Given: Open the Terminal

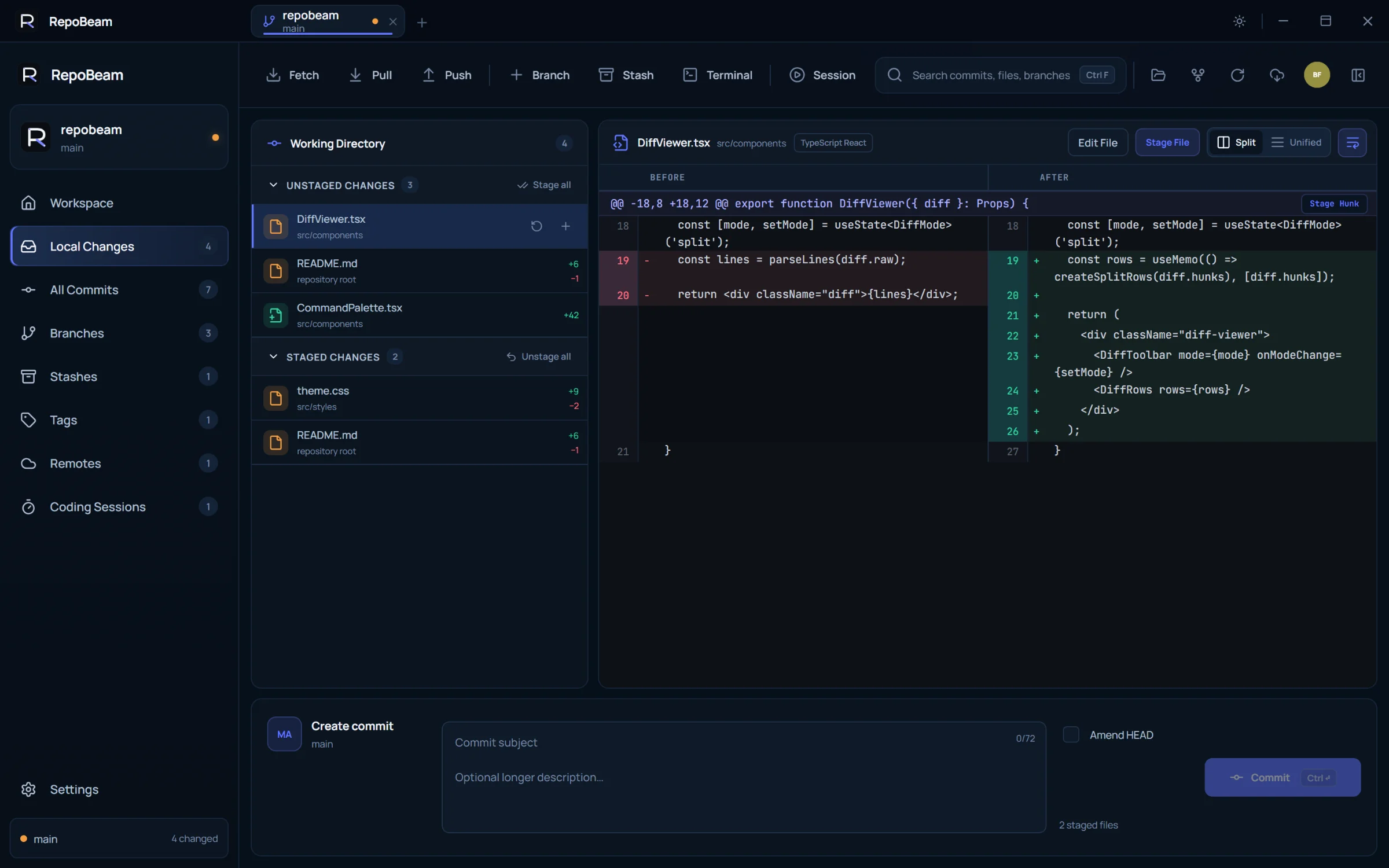Looking at the screenshot, I should (x=718, y=75).
